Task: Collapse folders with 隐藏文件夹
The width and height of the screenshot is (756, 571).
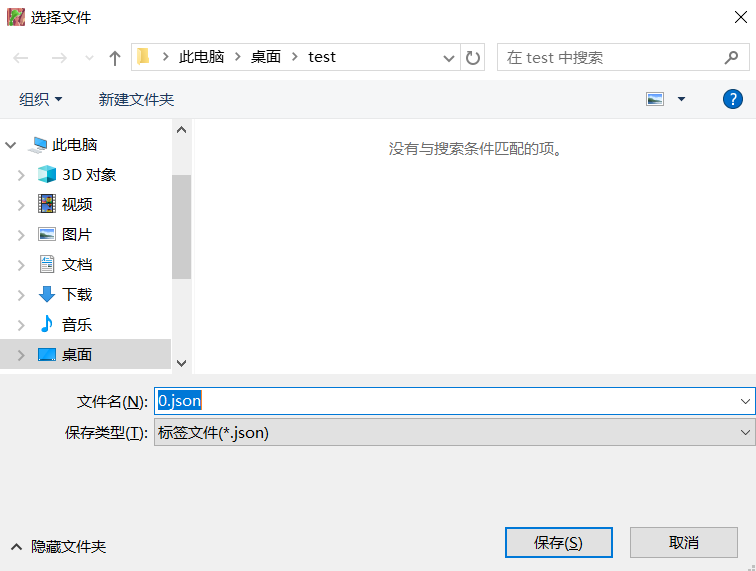Action: [x=58, y=546]
